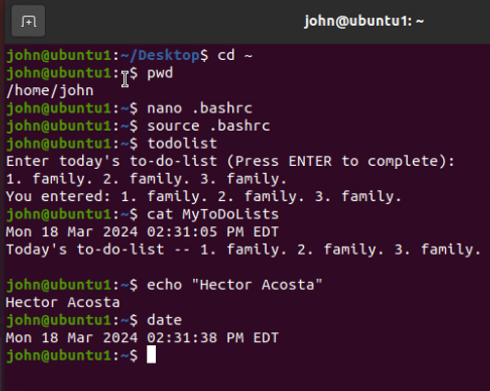This screenshot has width=490, height=391.
Task: Click the ~/Desktop path in first prompt
Action: (x=160, y=55)
